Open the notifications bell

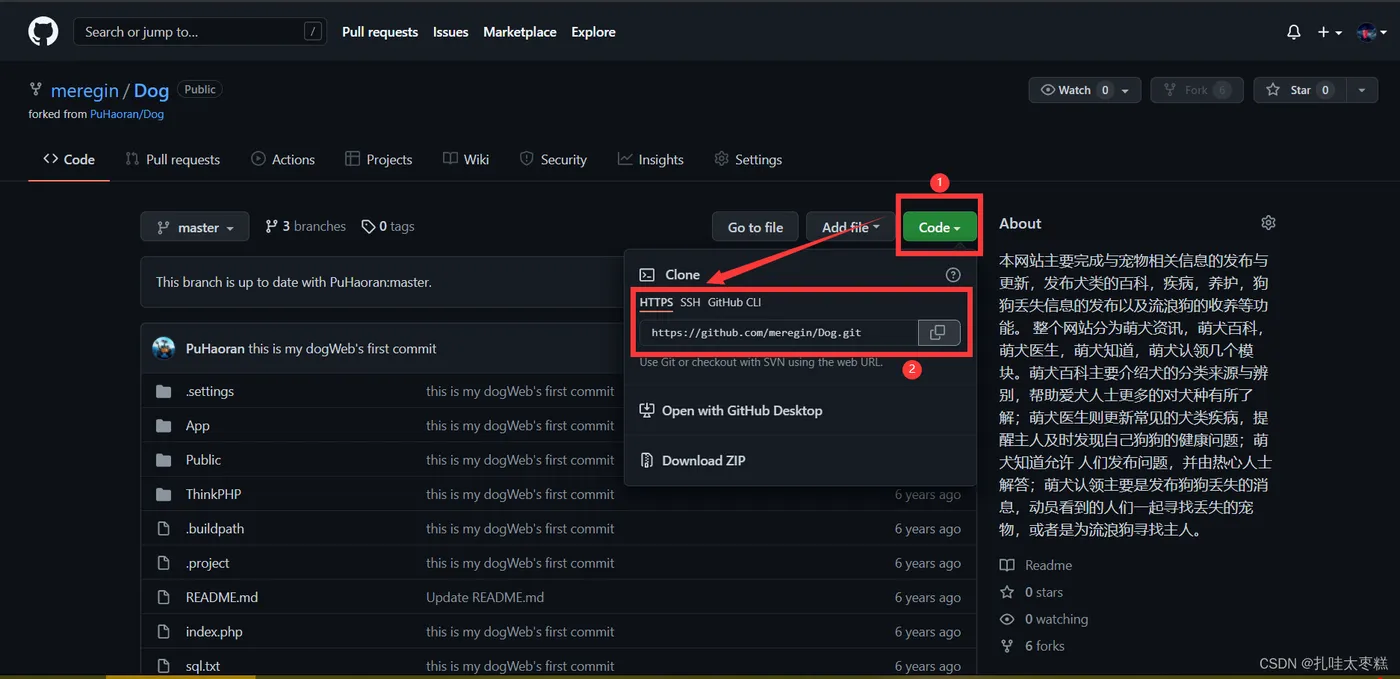[1294, 32]
